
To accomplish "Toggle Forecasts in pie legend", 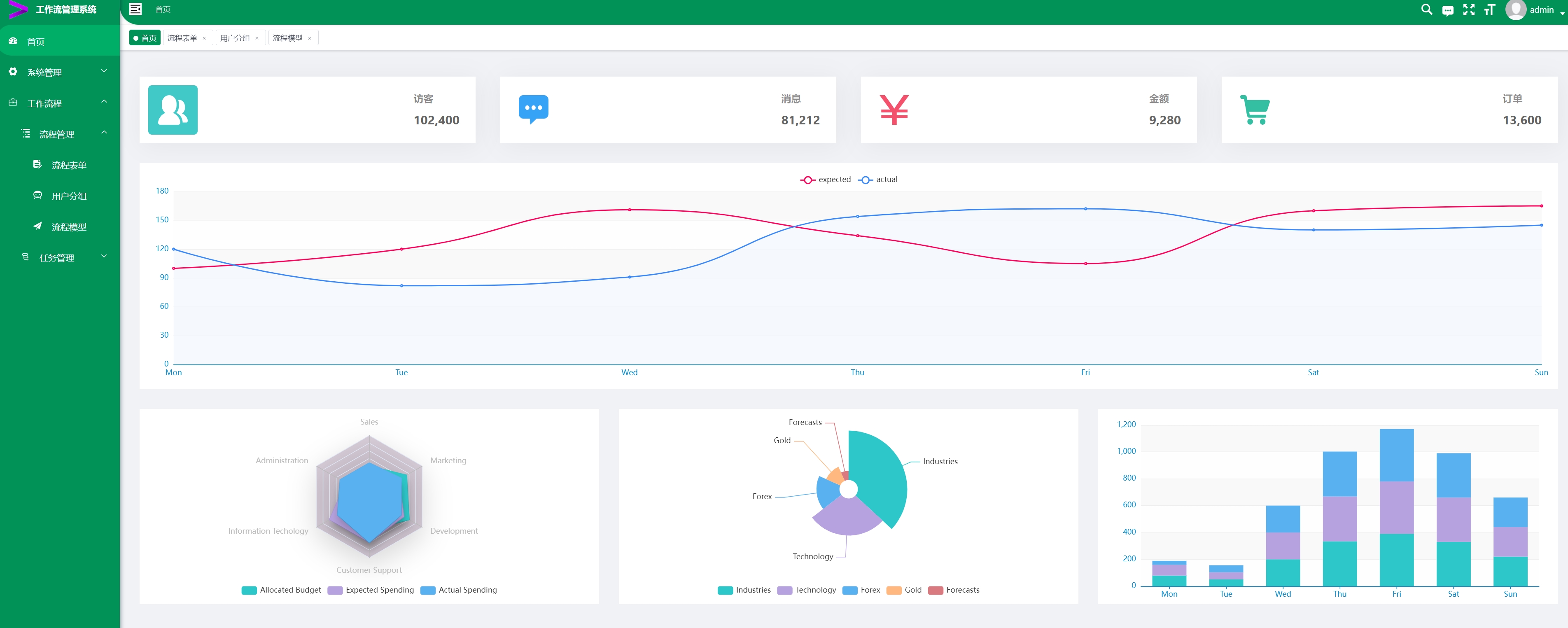I will coord(954,590).
